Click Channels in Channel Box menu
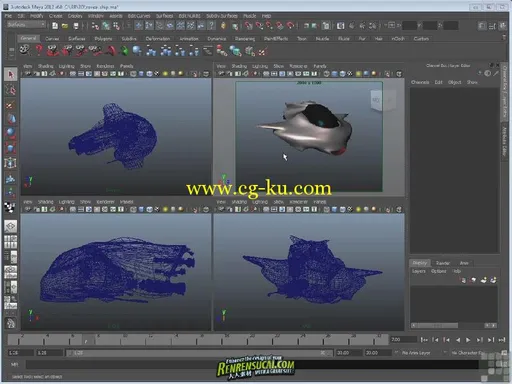This screenshot has height=384, width=512. (x=420, y=82)
